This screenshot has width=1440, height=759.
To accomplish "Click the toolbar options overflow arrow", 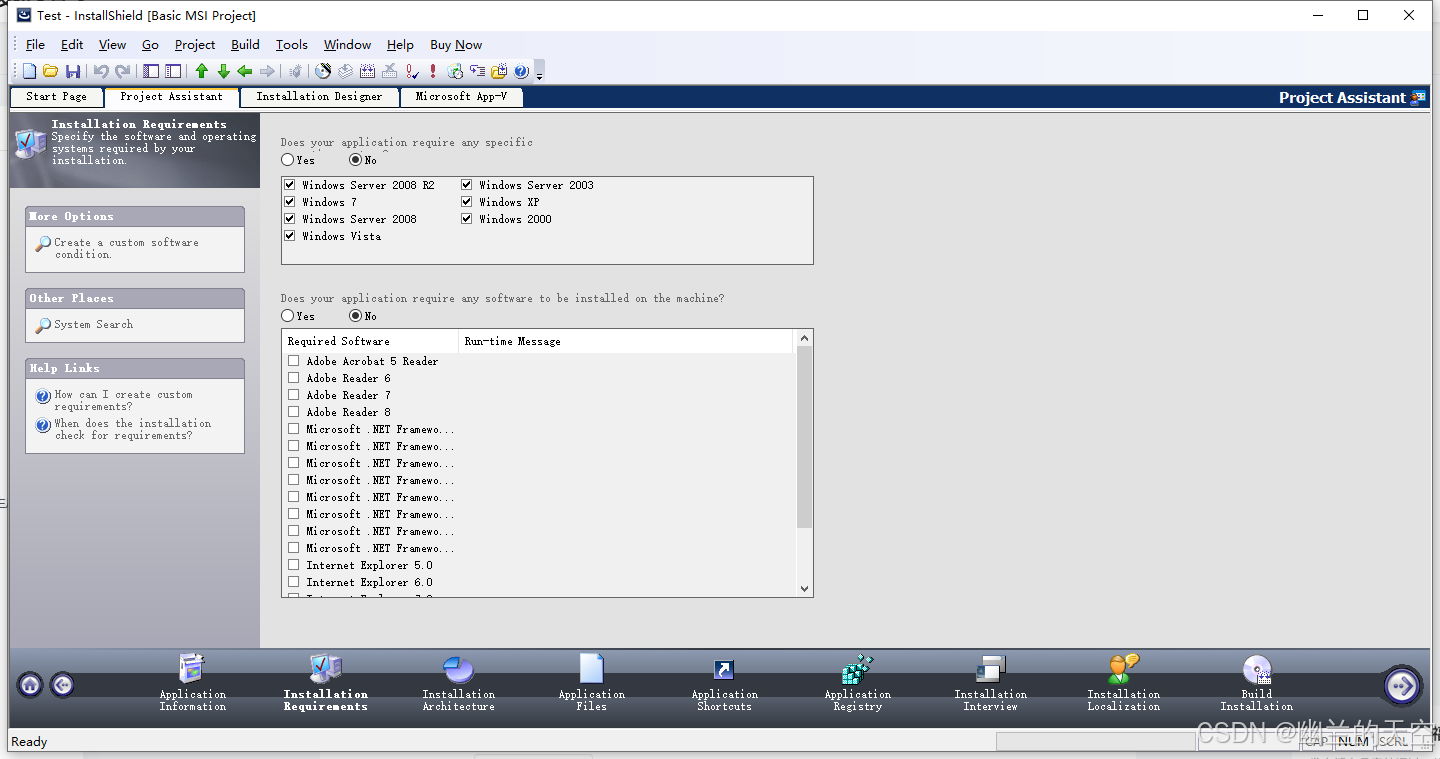I will (x=540, y=73).
